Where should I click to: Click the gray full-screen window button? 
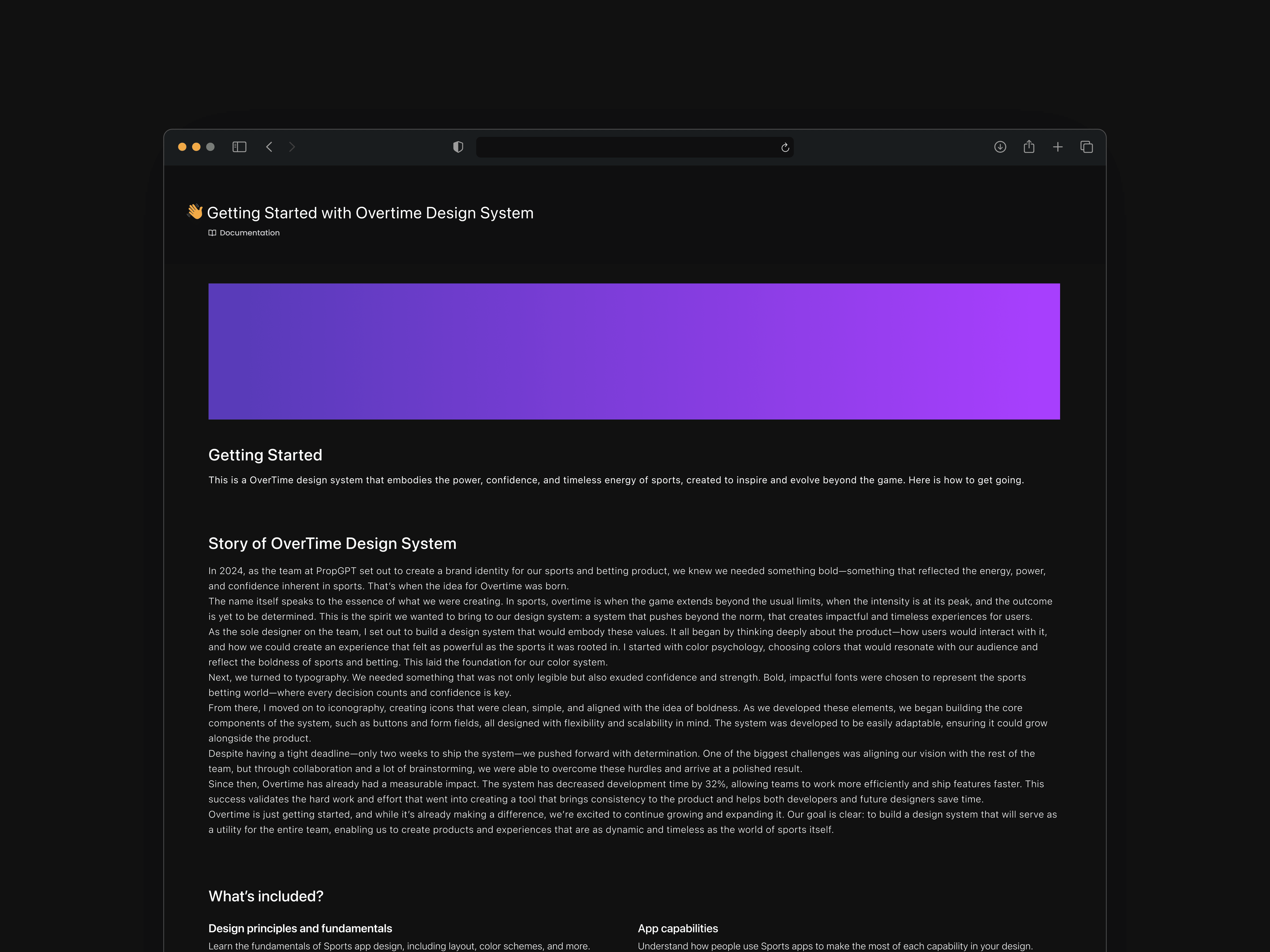pyautogui.click(x=210, y=147)
